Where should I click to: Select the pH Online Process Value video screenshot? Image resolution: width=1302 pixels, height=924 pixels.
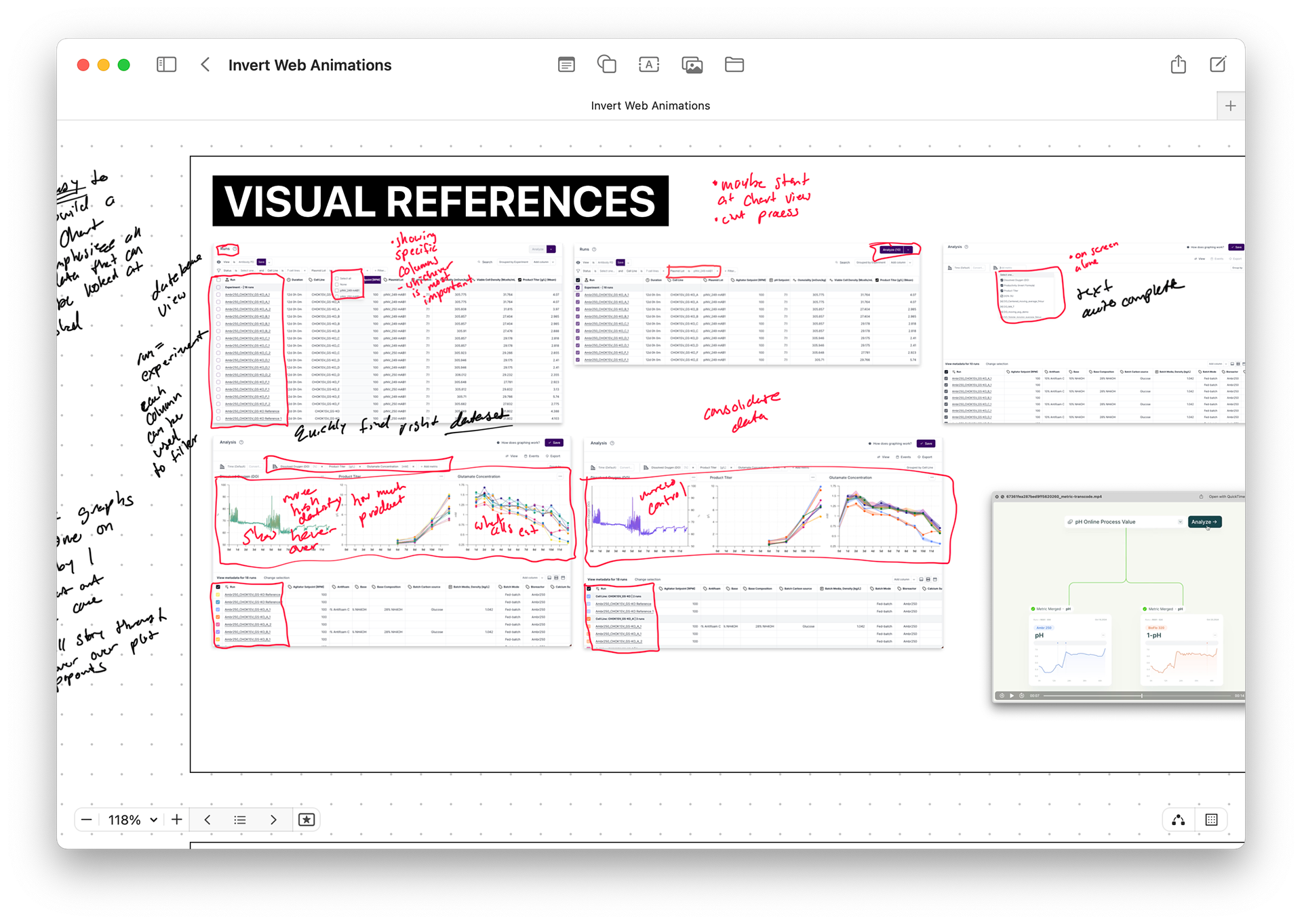tap(1118, 597)
